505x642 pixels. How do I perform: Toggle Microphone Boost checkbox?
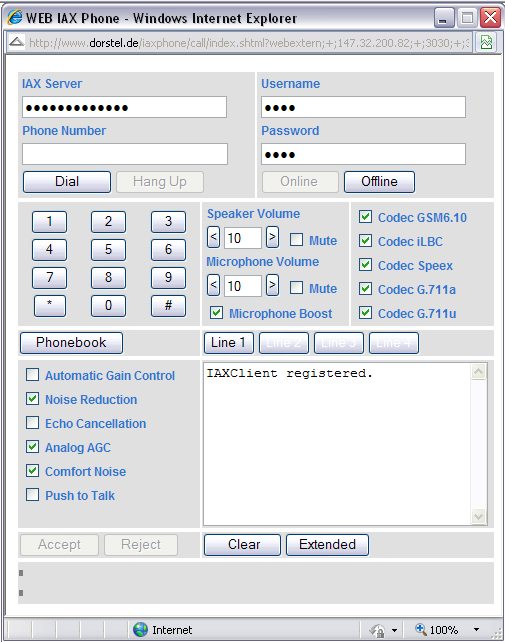pyautogui.click(x=216, y=313)
